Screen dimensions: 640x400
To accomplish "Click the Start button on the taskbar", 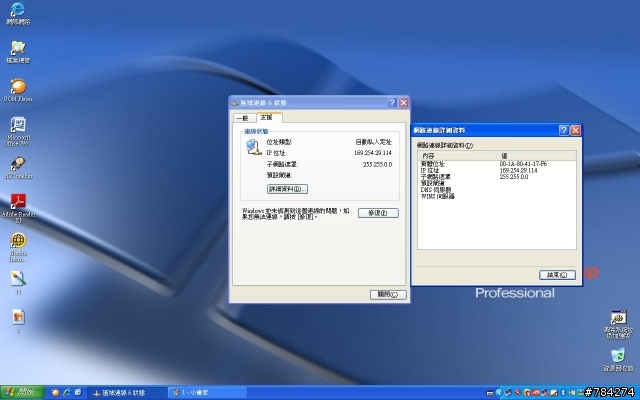I will click(x=22, y=393).
